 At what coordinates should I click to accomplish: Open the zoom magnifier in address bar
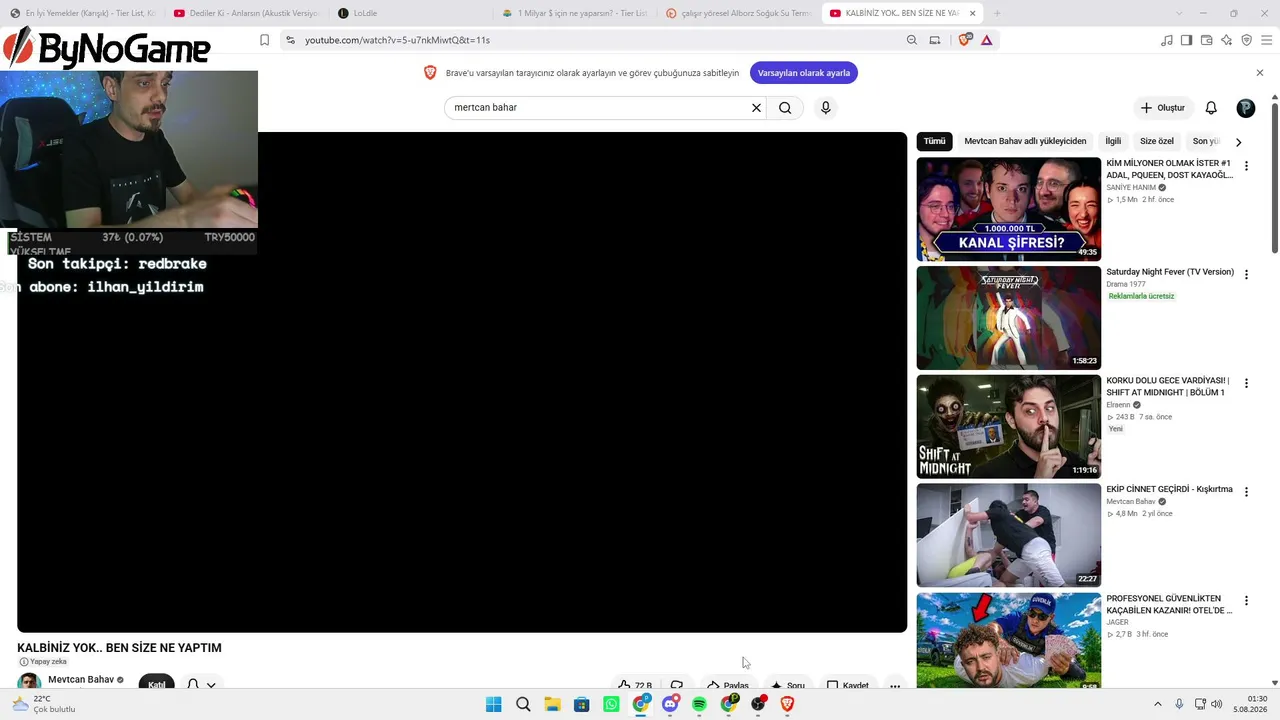[x=912, y=40]
